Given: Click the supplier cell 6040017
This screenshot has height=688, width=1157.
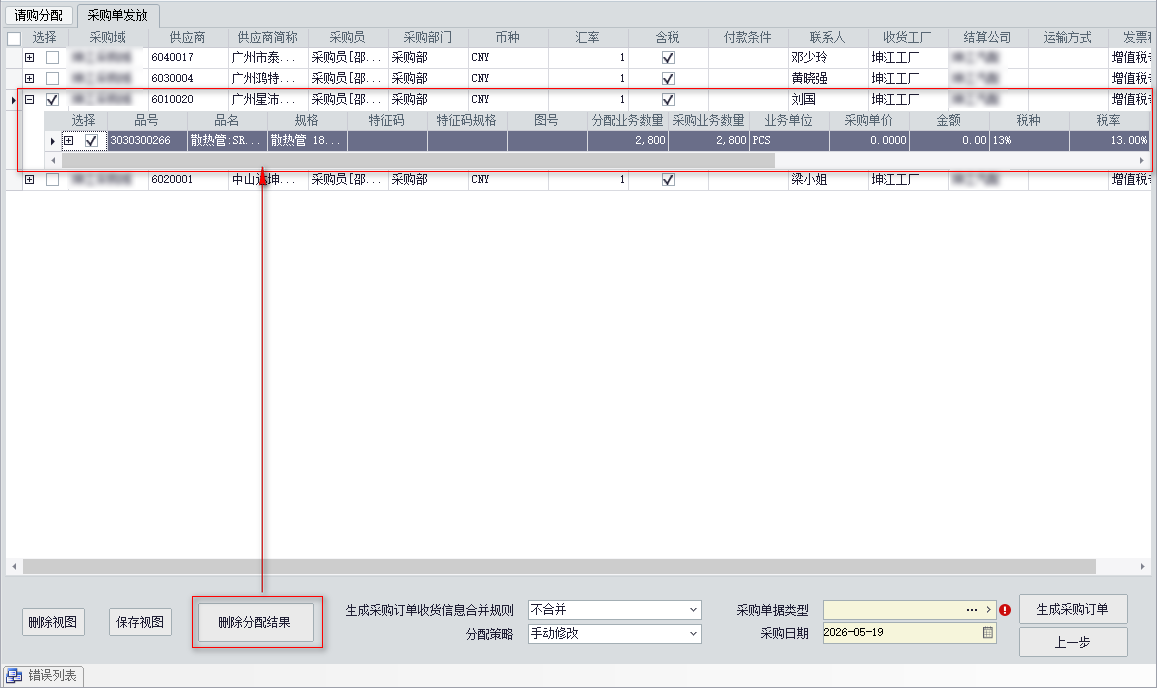Looking at the screenshot, I should point(187,58).
